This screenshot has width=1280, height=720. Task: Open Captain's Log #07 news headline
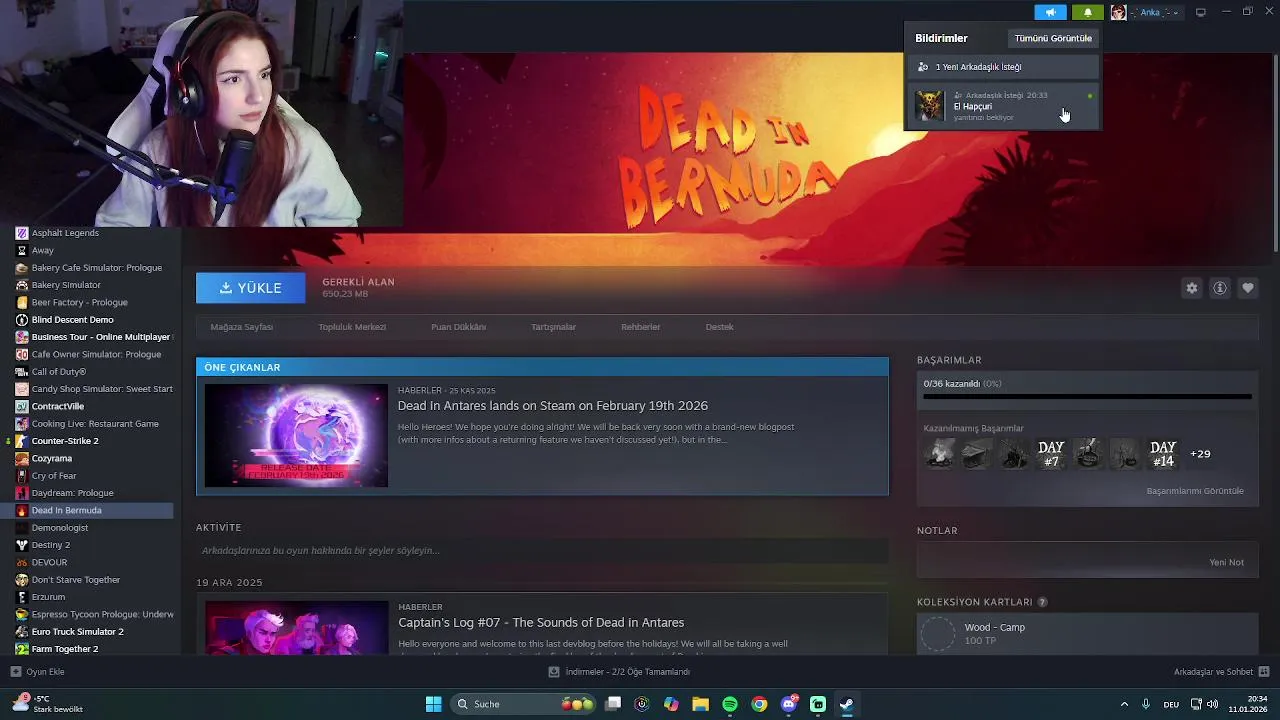541,623
